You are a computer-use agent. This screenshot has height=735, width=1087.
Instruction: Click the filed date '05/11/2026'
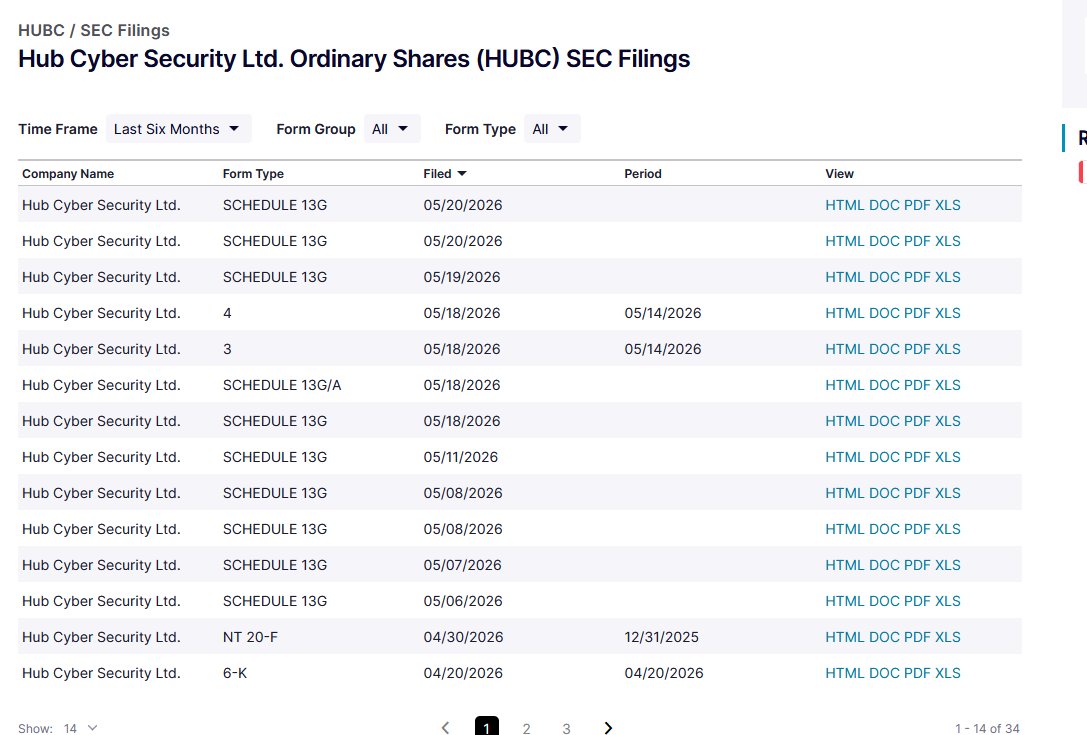pos(461,457)
